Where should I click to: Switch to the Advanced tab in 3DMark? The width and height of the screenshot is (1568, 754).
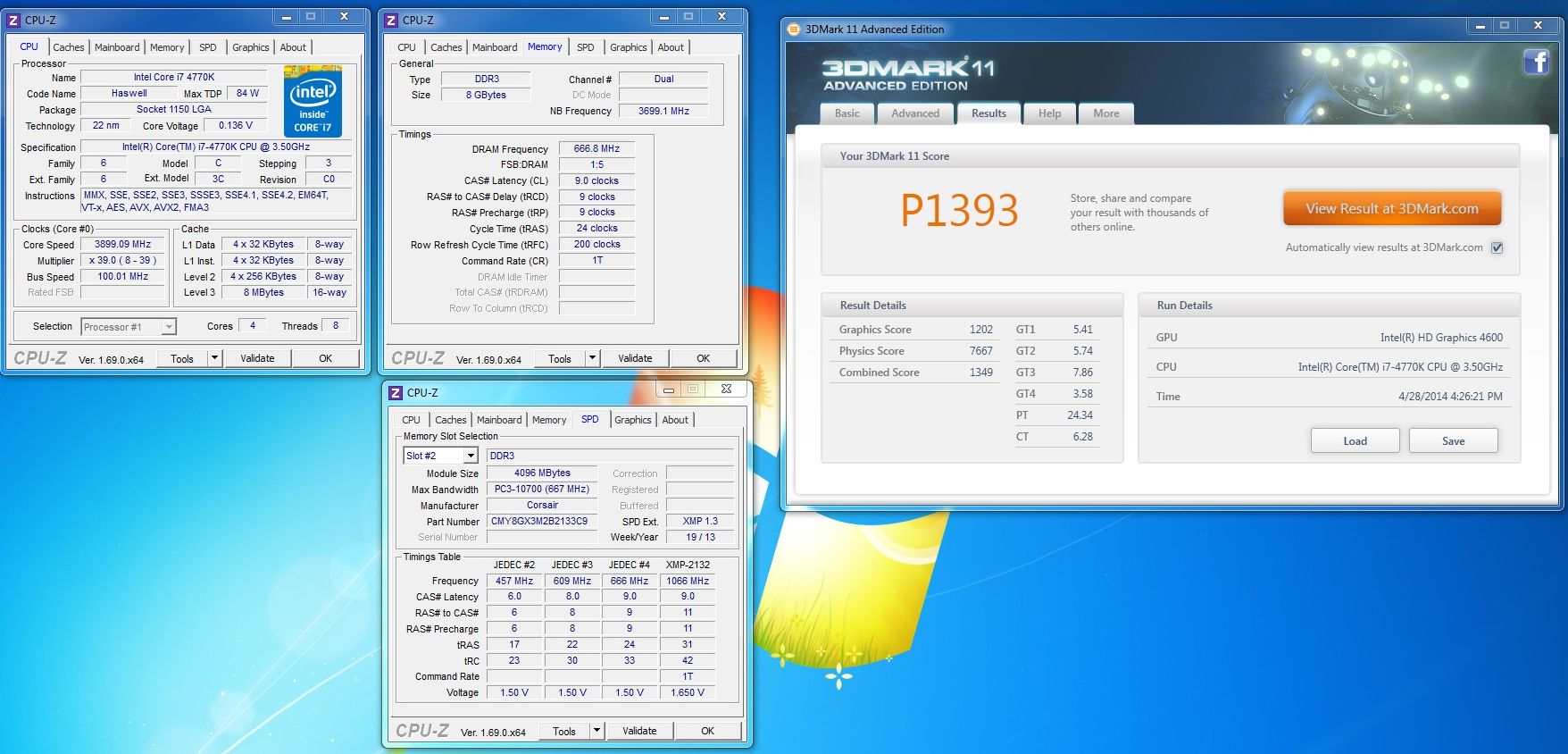click(914, 113)
